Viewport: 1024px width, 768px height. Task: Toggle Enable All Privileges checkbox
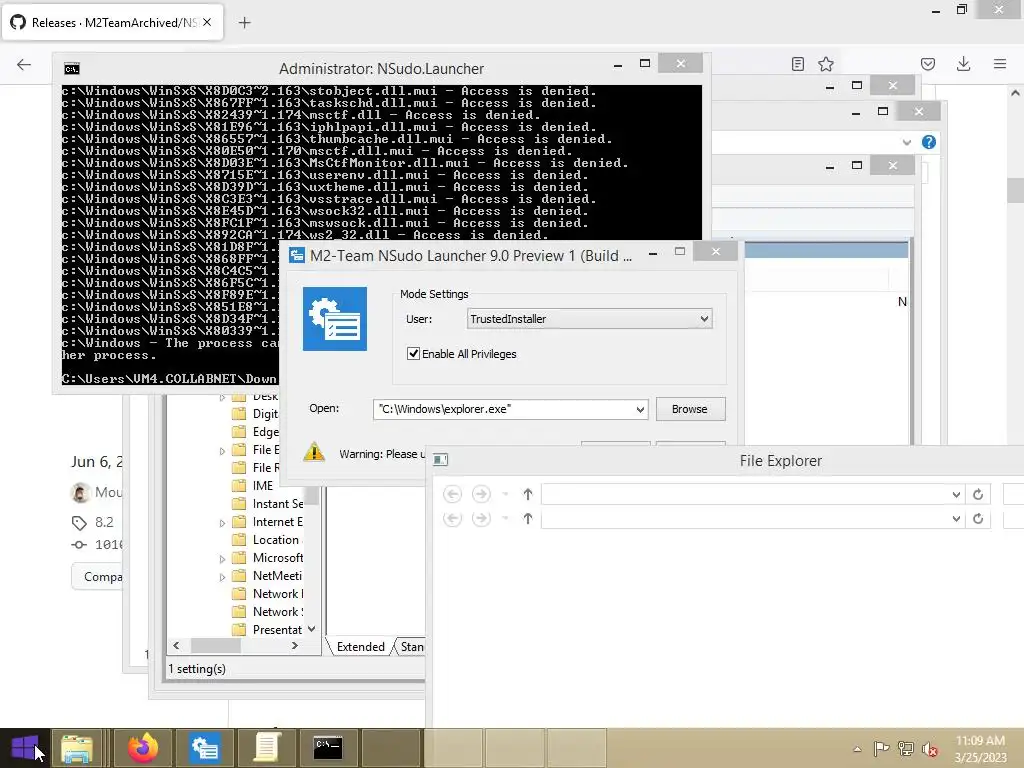(x=413, y=354)
